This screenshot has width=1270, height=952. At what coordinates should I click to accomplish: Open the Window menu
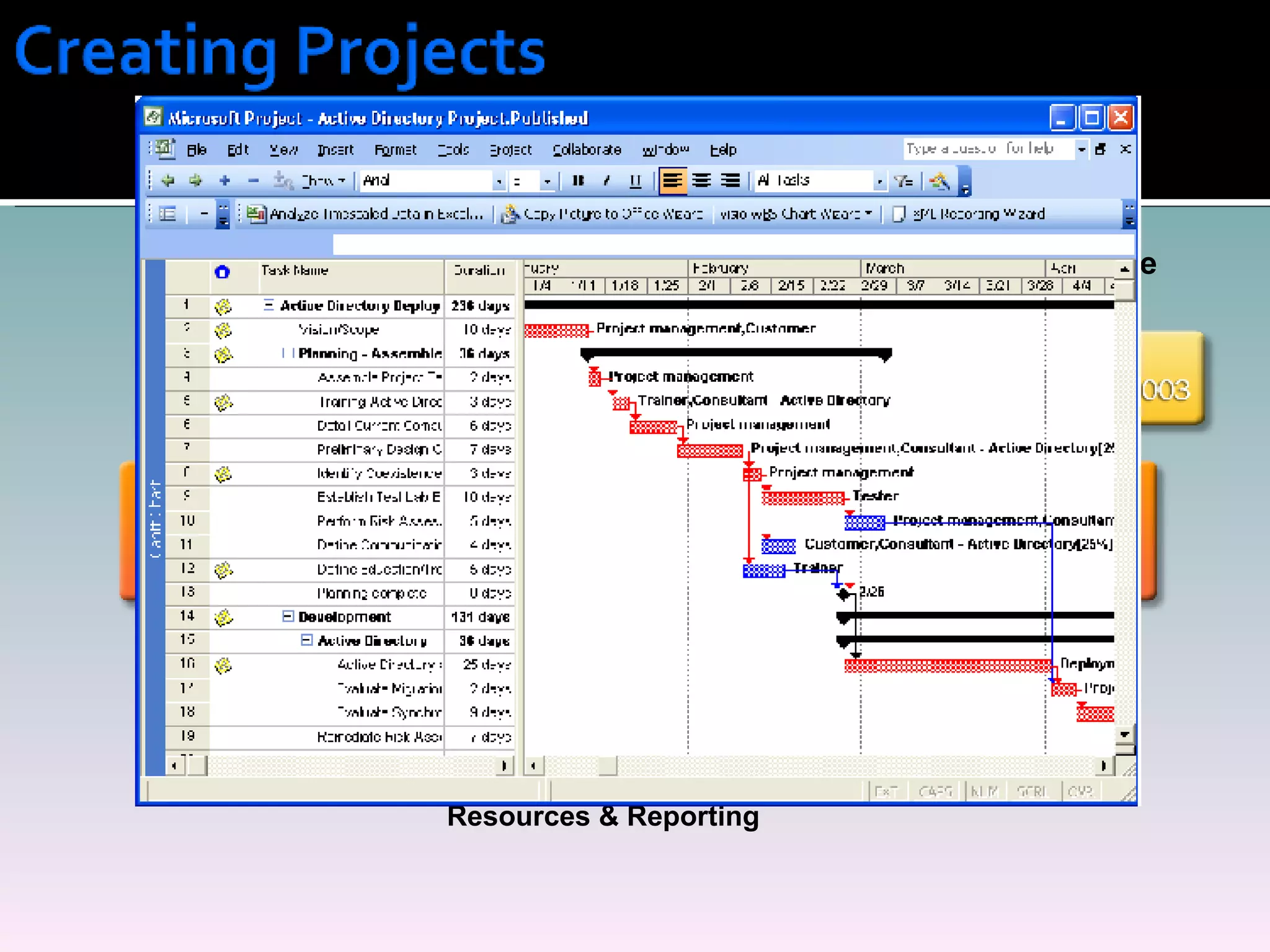[x=665, y=150]
